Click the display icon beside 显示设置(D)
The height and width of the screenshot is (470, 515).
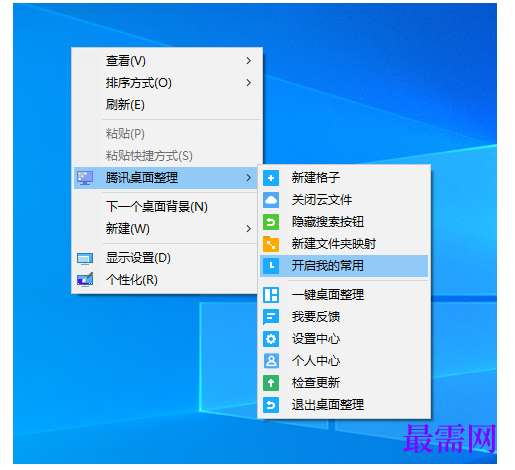(85, 258)
